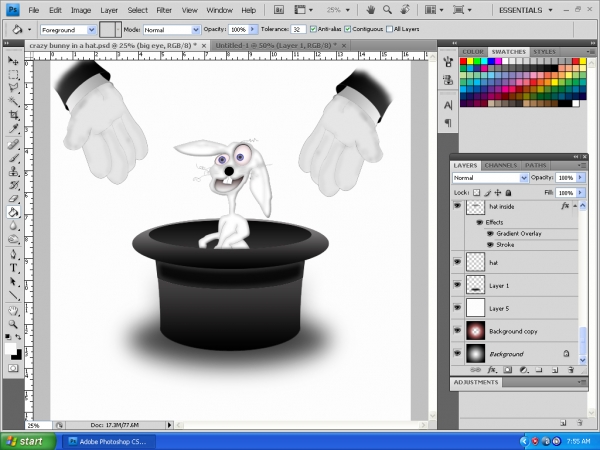Select the Crop tool

[x=13, y=115]
